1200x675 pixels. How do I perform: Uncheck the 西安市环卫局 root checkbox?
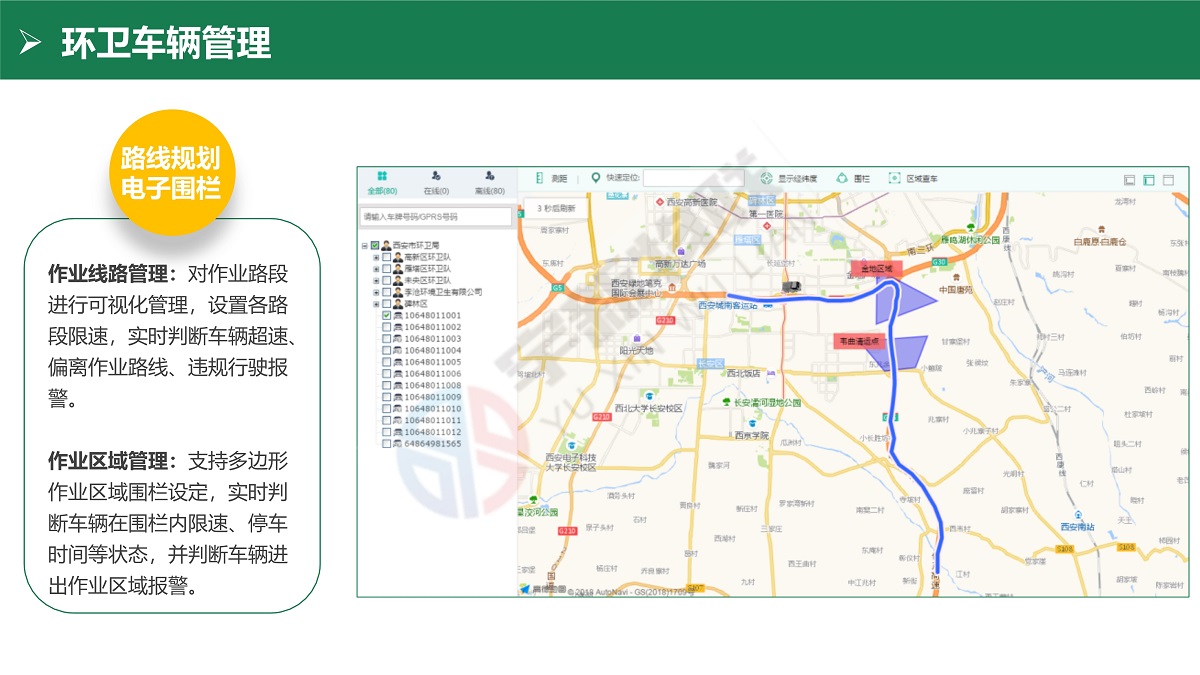click(375, 245)
